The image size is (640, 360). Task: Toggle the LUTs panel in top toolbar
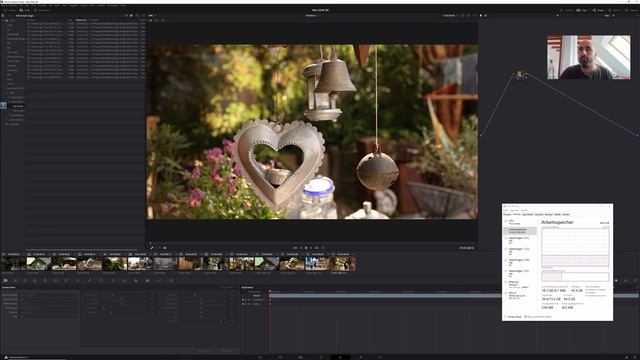(24, 10)
